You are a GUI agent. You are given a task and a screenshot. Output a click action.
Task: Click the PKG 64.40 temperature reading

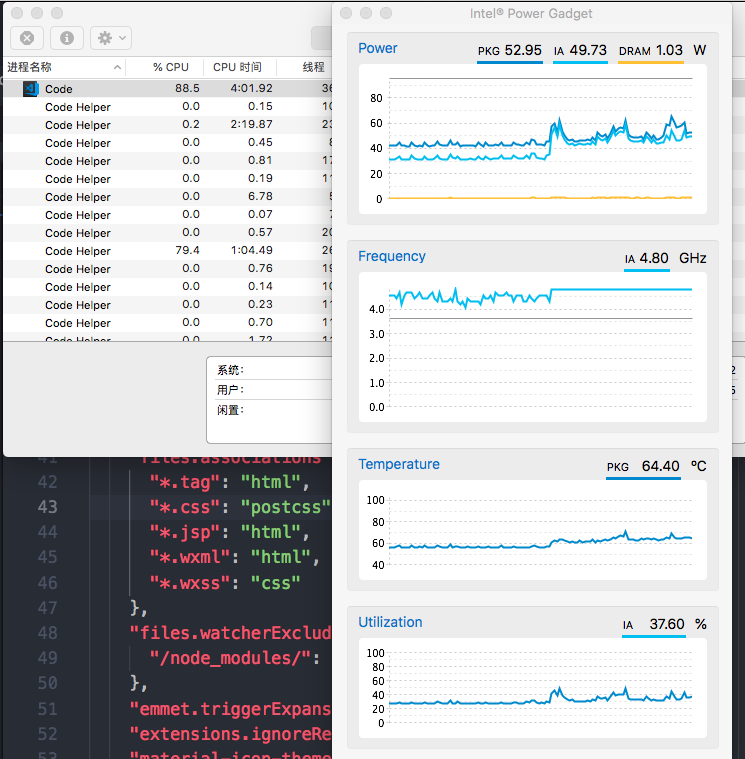643,467
